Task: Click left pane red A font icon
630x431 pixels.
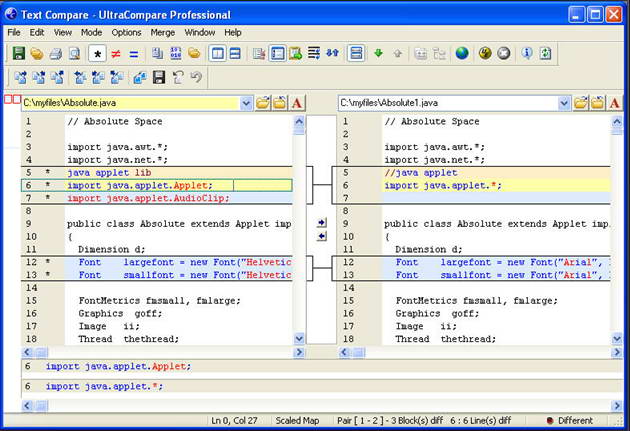Action: point(297,103)
